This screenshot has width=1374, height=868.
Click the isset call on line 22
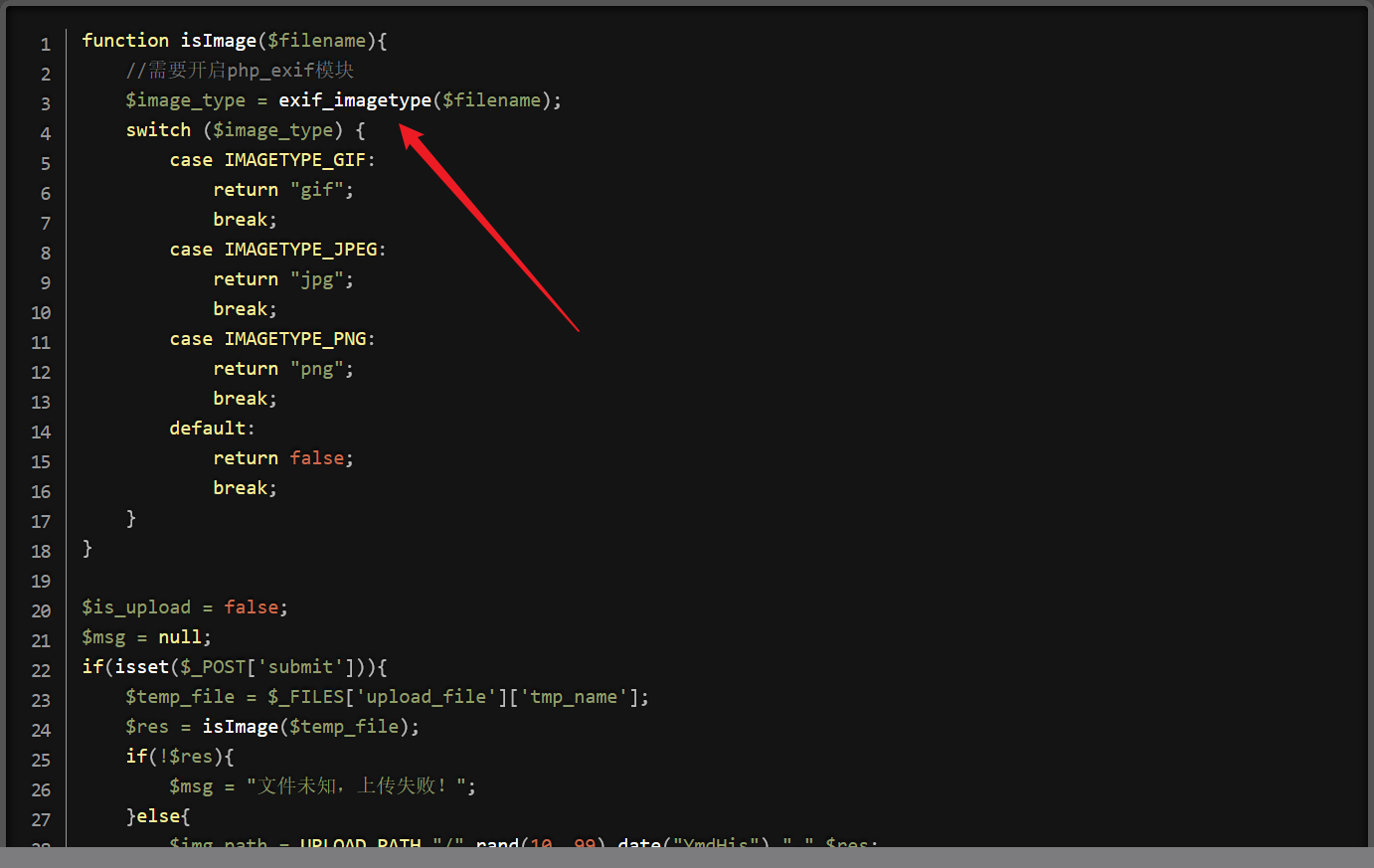pyautogui.click(x=141, y=667)
